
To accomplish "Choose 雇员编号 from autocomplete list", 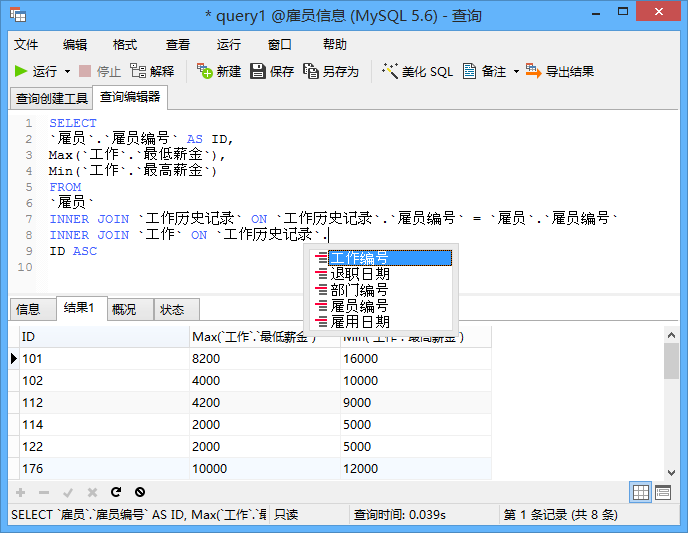I will pyautogui.click(x=383, y=306).
